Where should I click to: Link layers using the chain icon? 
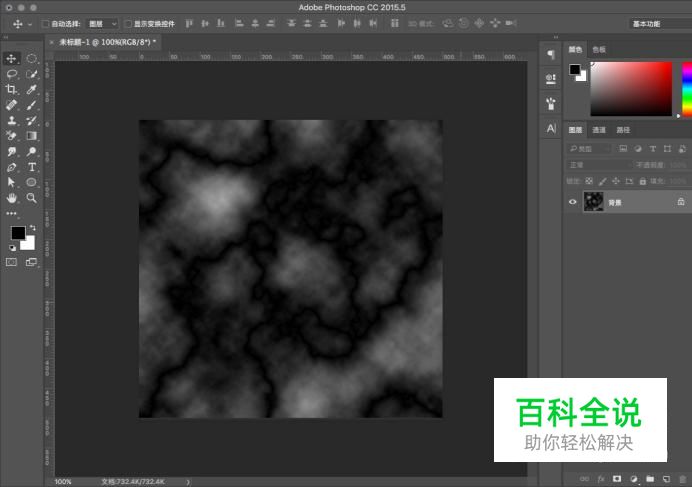pos(584,479)
